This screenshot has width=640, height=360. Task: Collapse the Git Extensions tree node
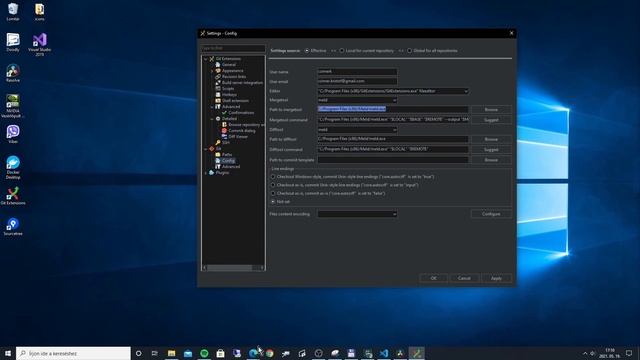206,59
